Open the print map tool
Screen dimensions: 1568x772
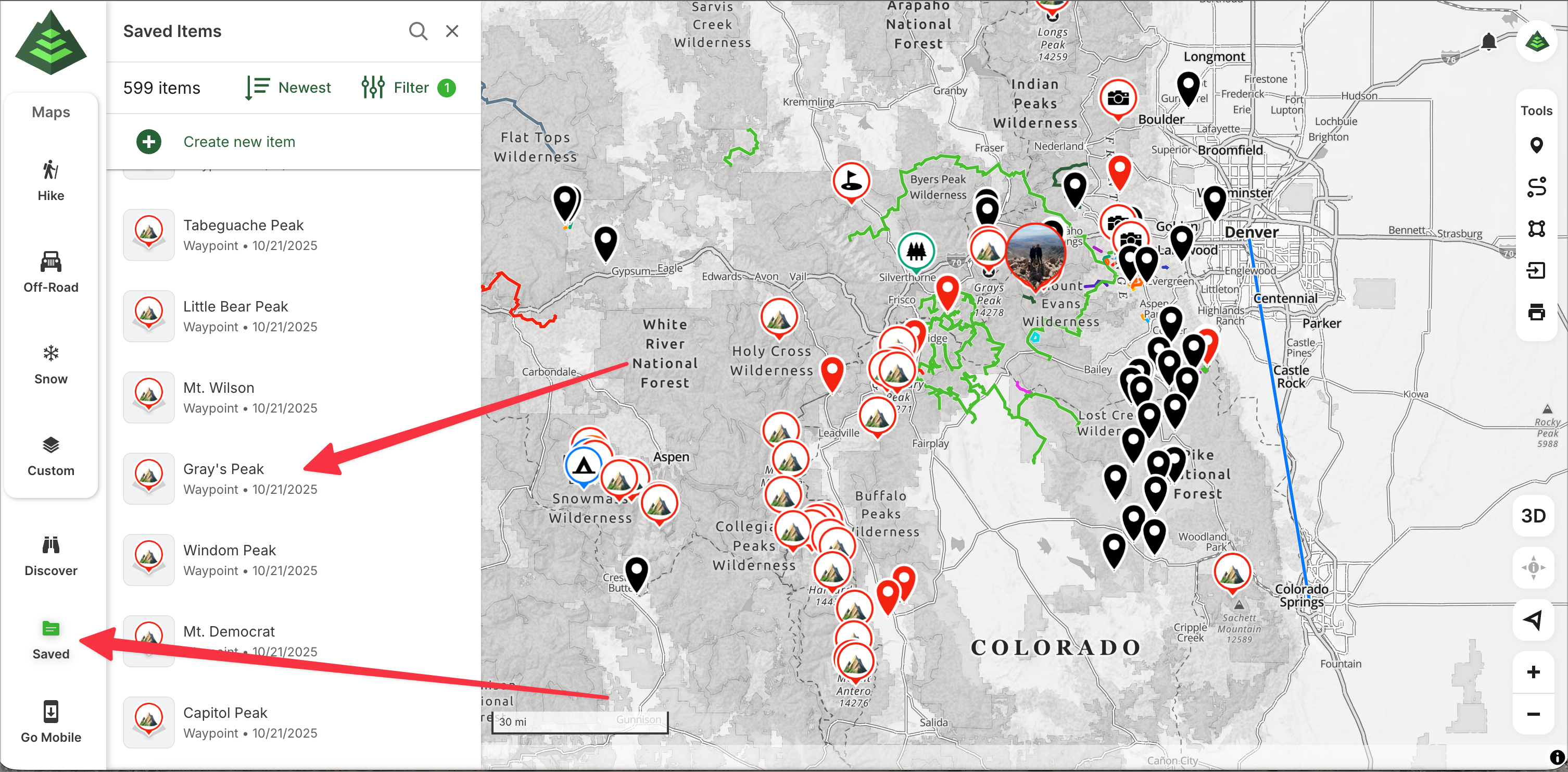pyautogui.click(x=1536, y=312)
